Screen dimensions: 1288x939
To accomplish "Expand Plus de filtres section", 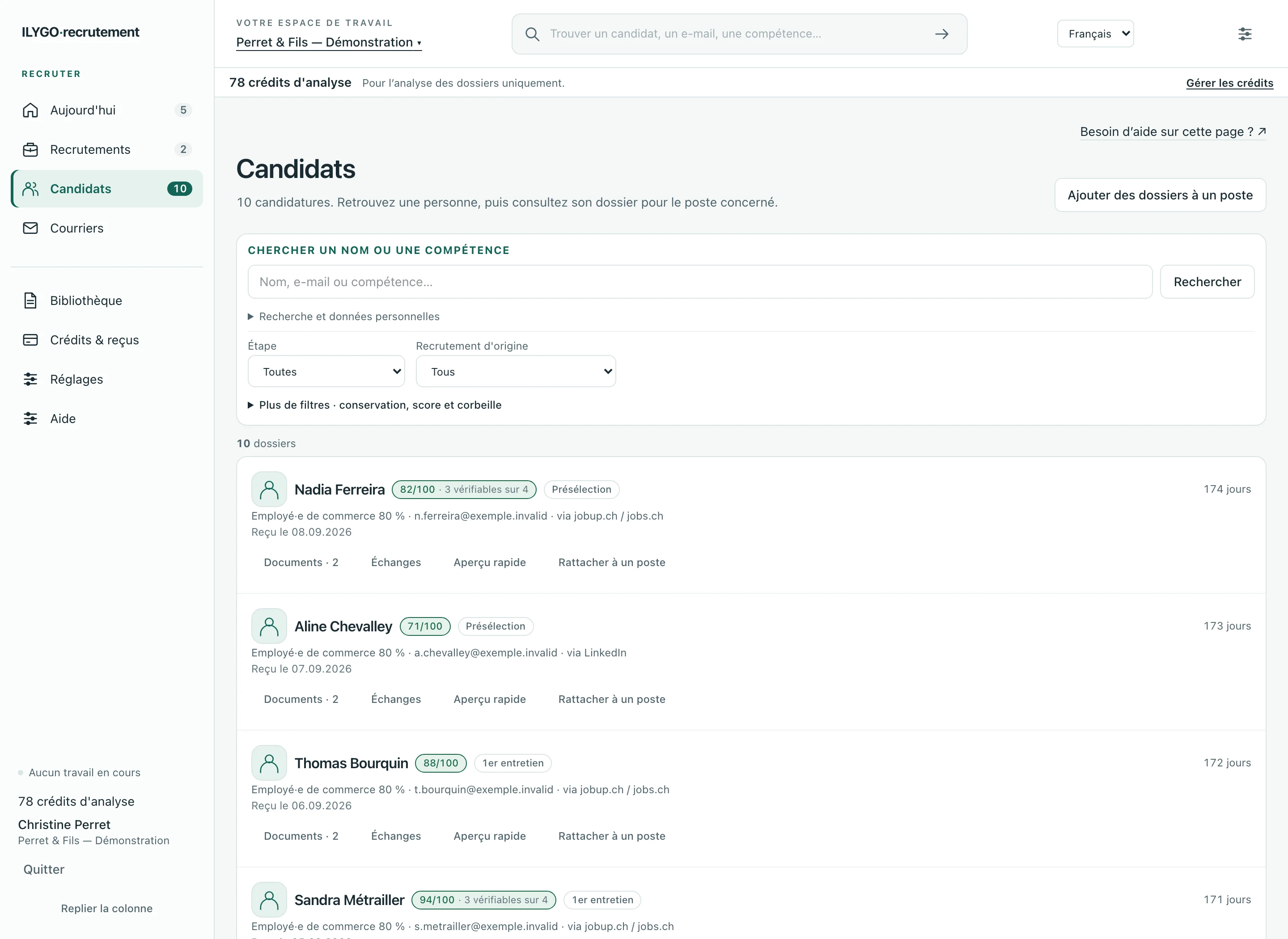I will (x=375, y=405).
